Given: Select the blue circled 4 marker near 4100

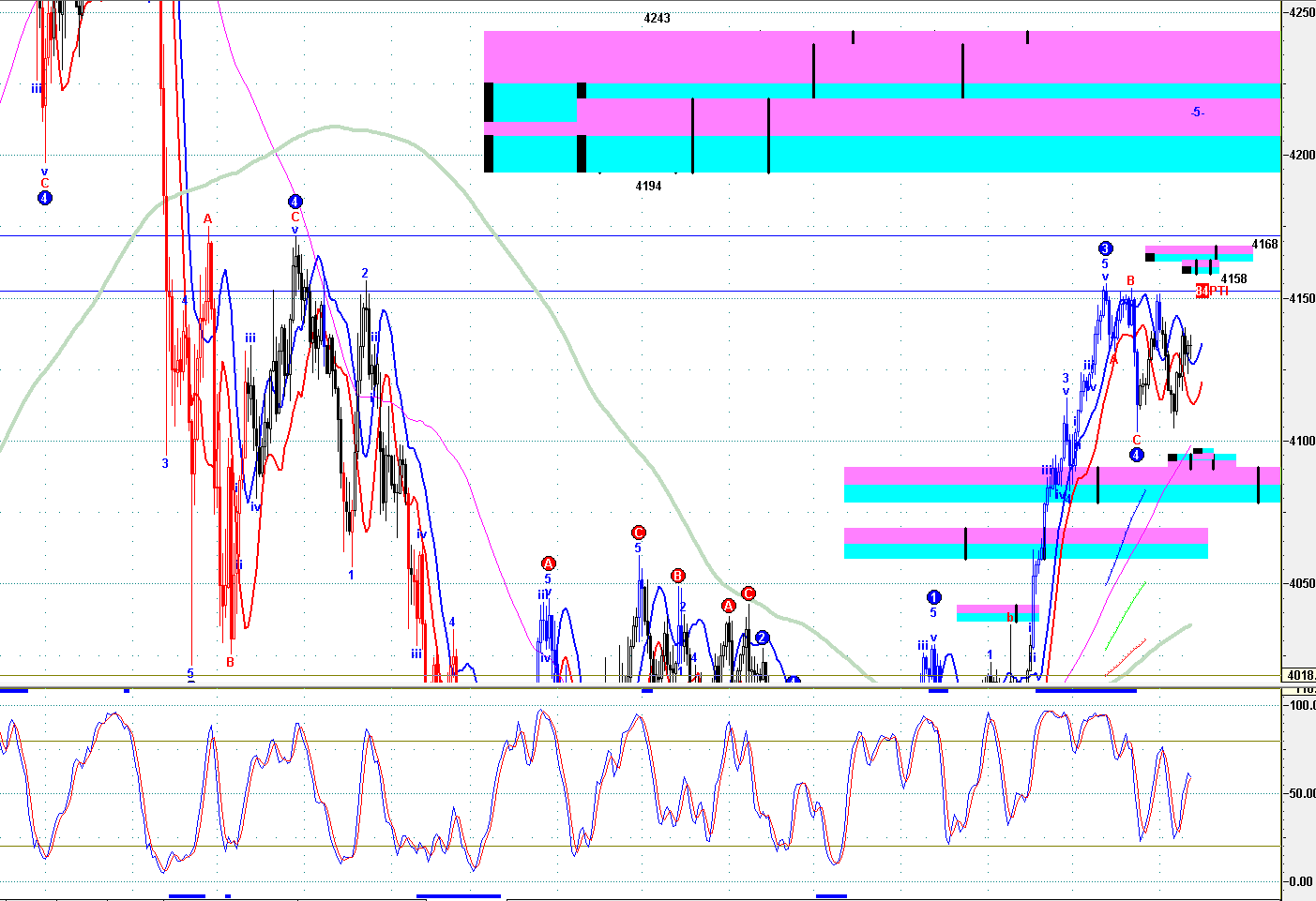Looking at the screenshot, I should click(1136, 455).
